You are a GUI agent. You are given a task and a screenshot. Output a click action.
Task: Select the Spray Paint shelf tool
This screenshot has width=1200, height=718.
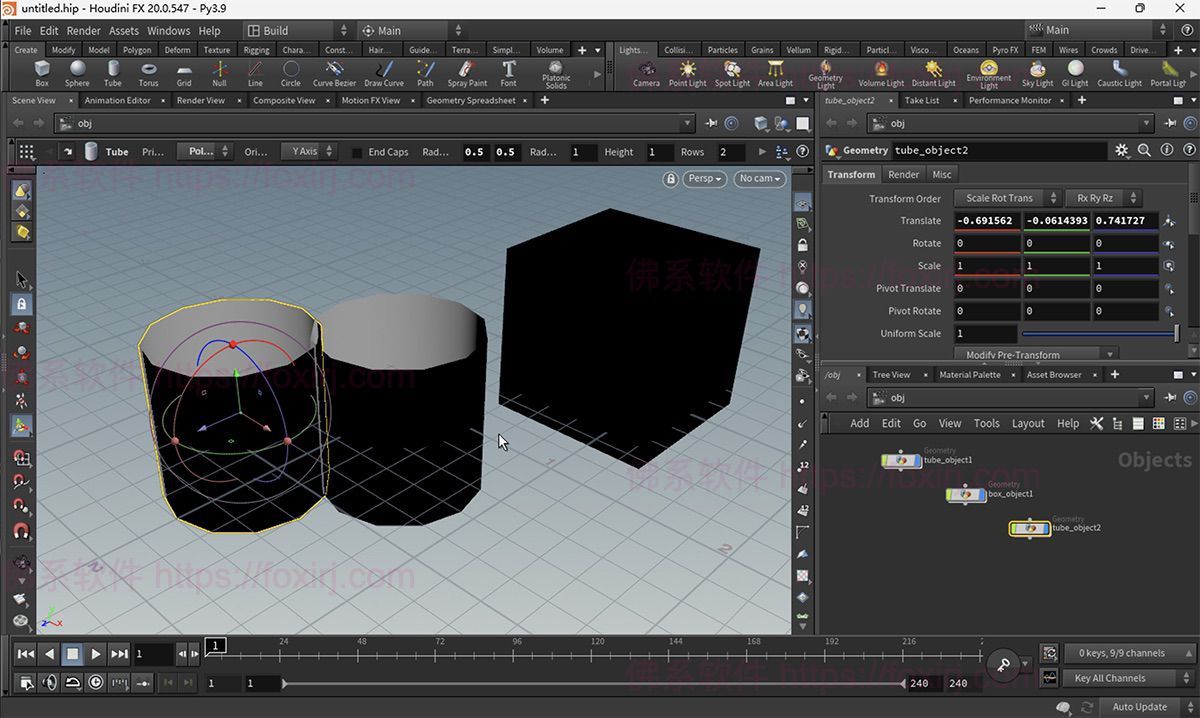pyautogui.click(x=466, y=72)
